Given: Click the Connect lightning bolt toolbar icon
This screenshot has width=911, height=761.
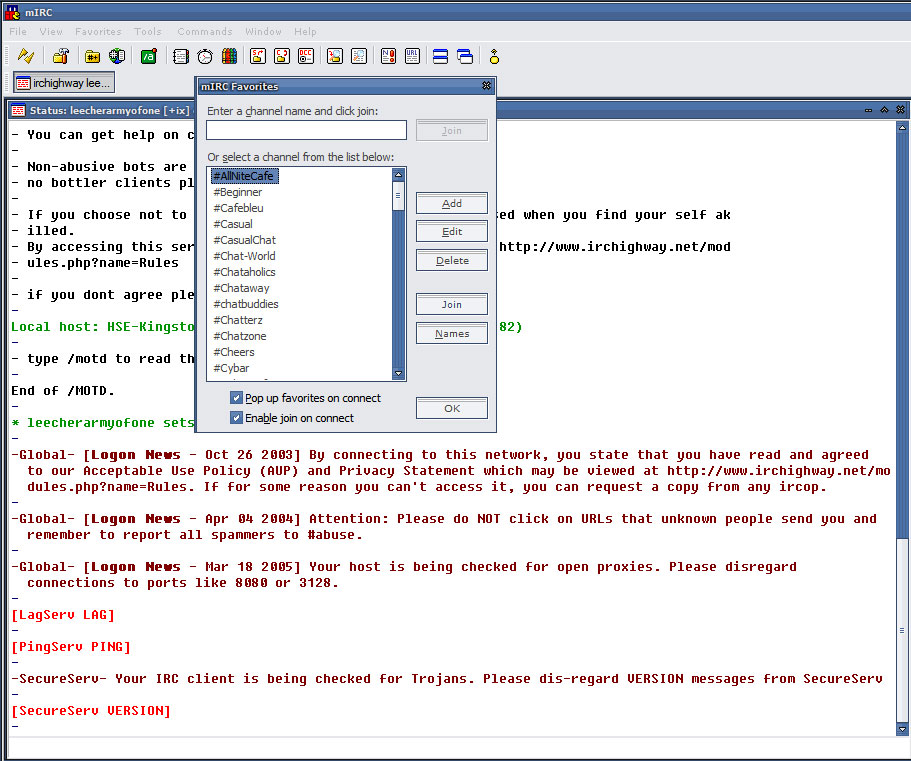Looking at the screenshot, I should pos(26,56).
